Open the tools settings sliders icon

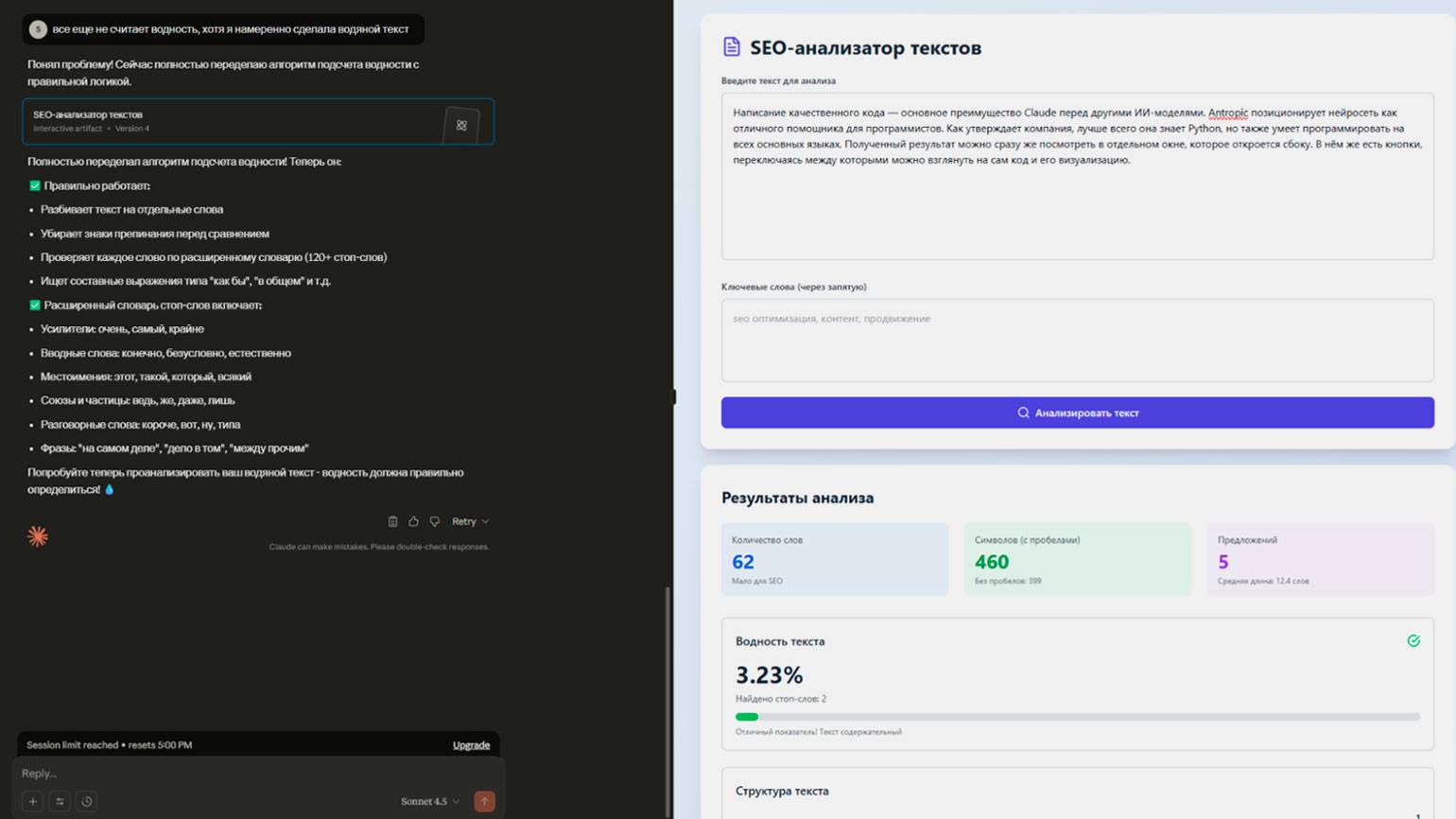60,801
